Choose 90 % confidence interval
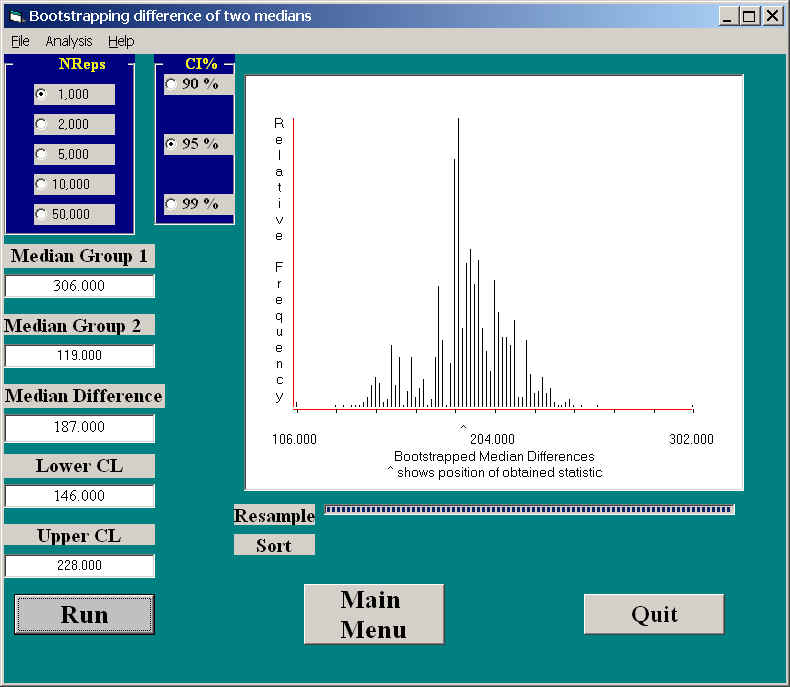Viewport: 790px width, 687px height. coord(171,84)
